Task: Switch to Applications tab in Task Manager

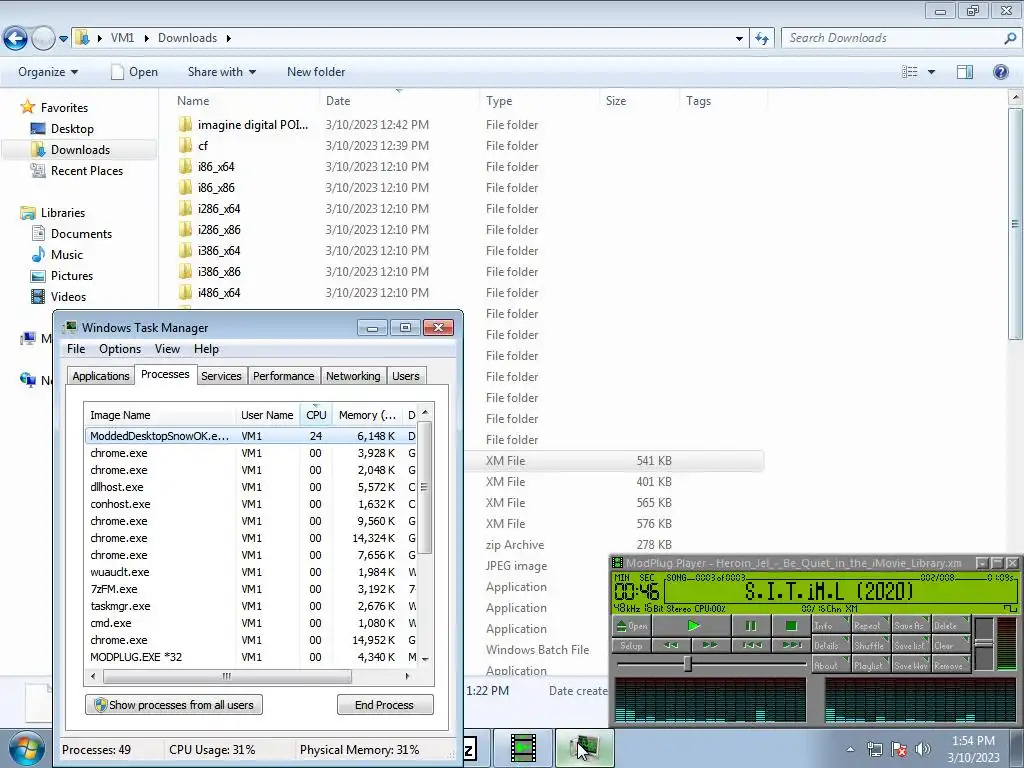Action: coord(101,376)
